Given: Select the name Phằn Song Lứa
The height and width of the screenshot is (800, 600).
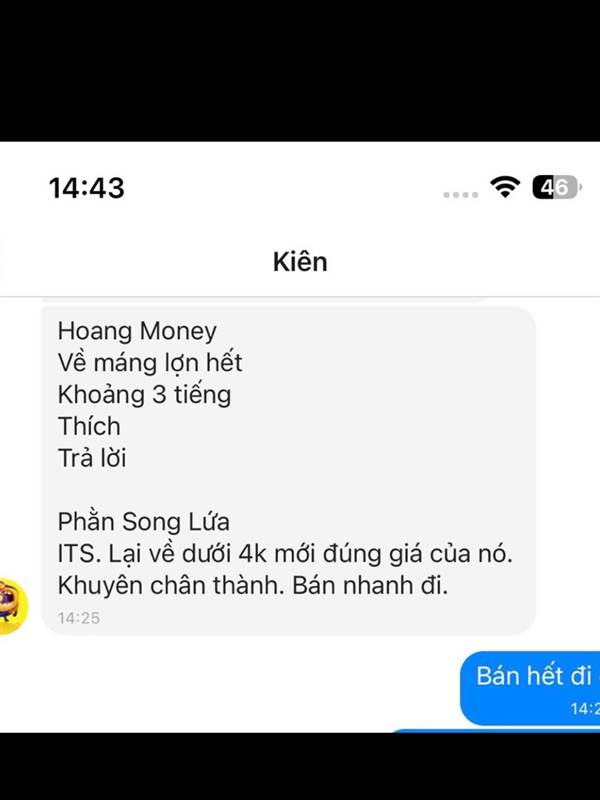Looking at the screenshot, I should pos(143,522).
